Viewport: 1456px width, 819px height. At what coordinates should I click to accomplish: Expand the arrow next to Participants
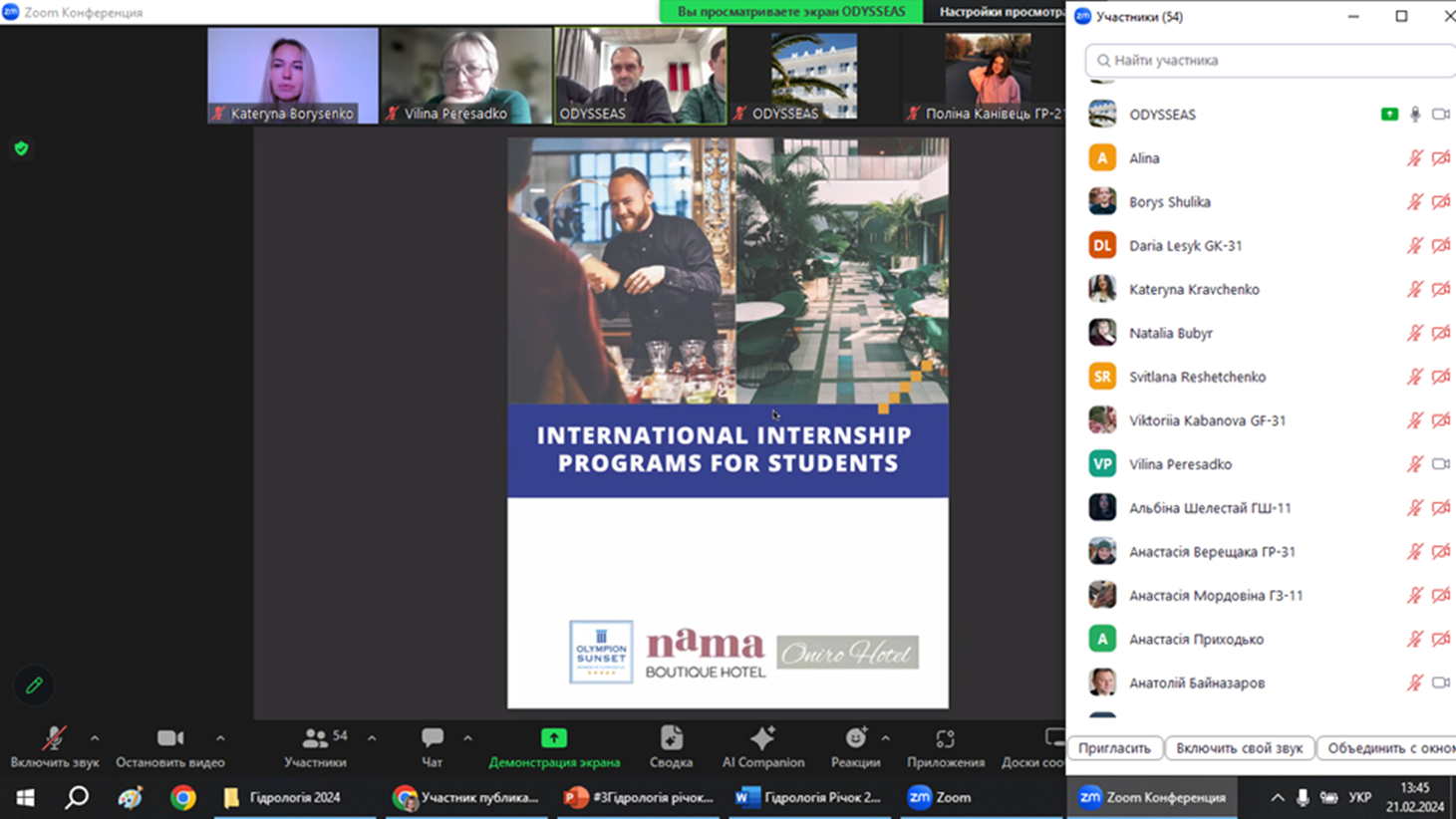point(372,738)
